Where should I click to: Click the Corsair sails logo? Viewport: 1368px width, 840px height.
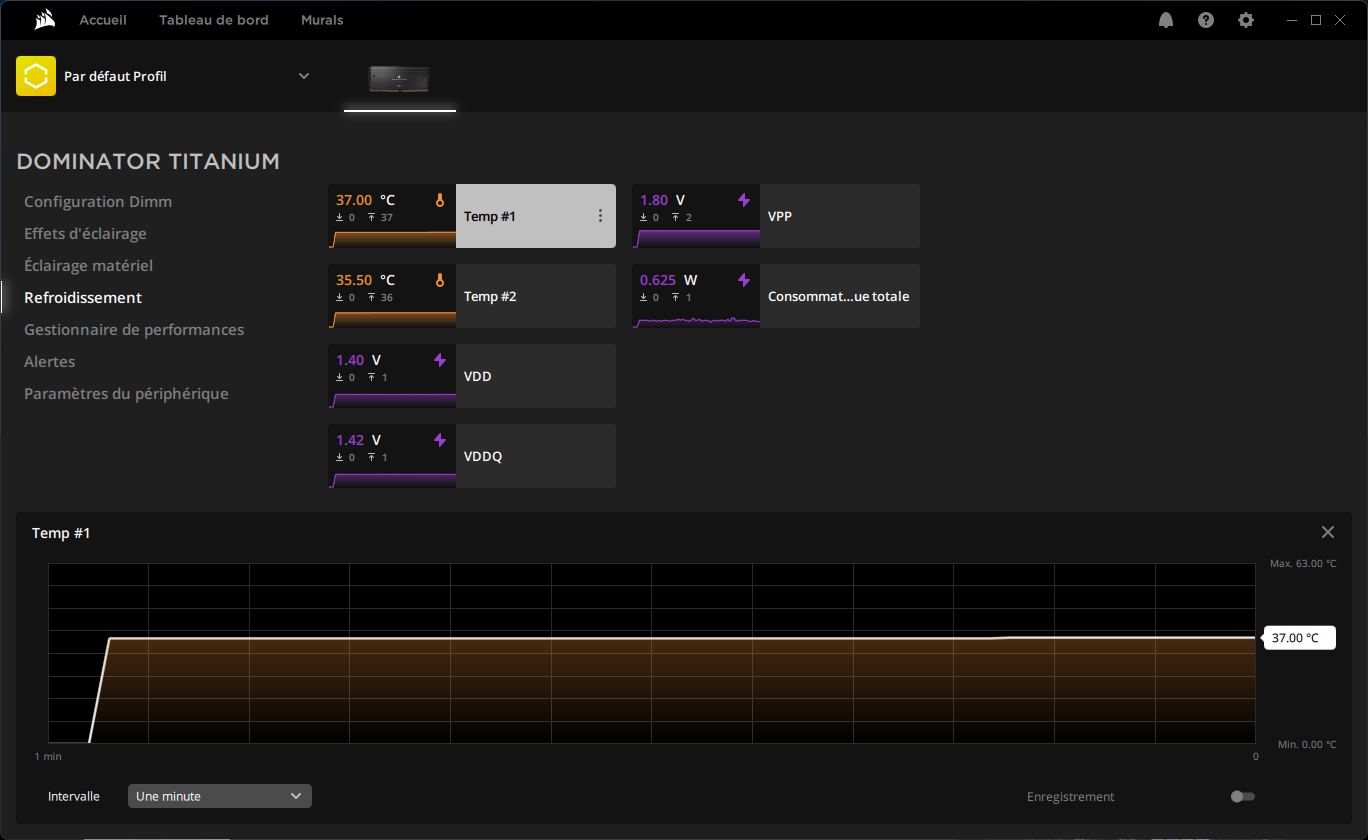43,19
